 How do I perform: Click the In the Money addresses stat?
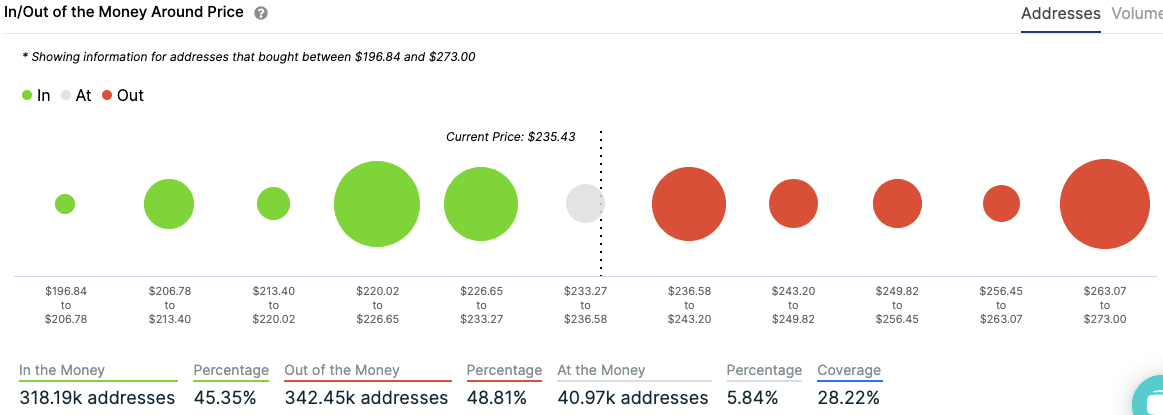point(97,398)
